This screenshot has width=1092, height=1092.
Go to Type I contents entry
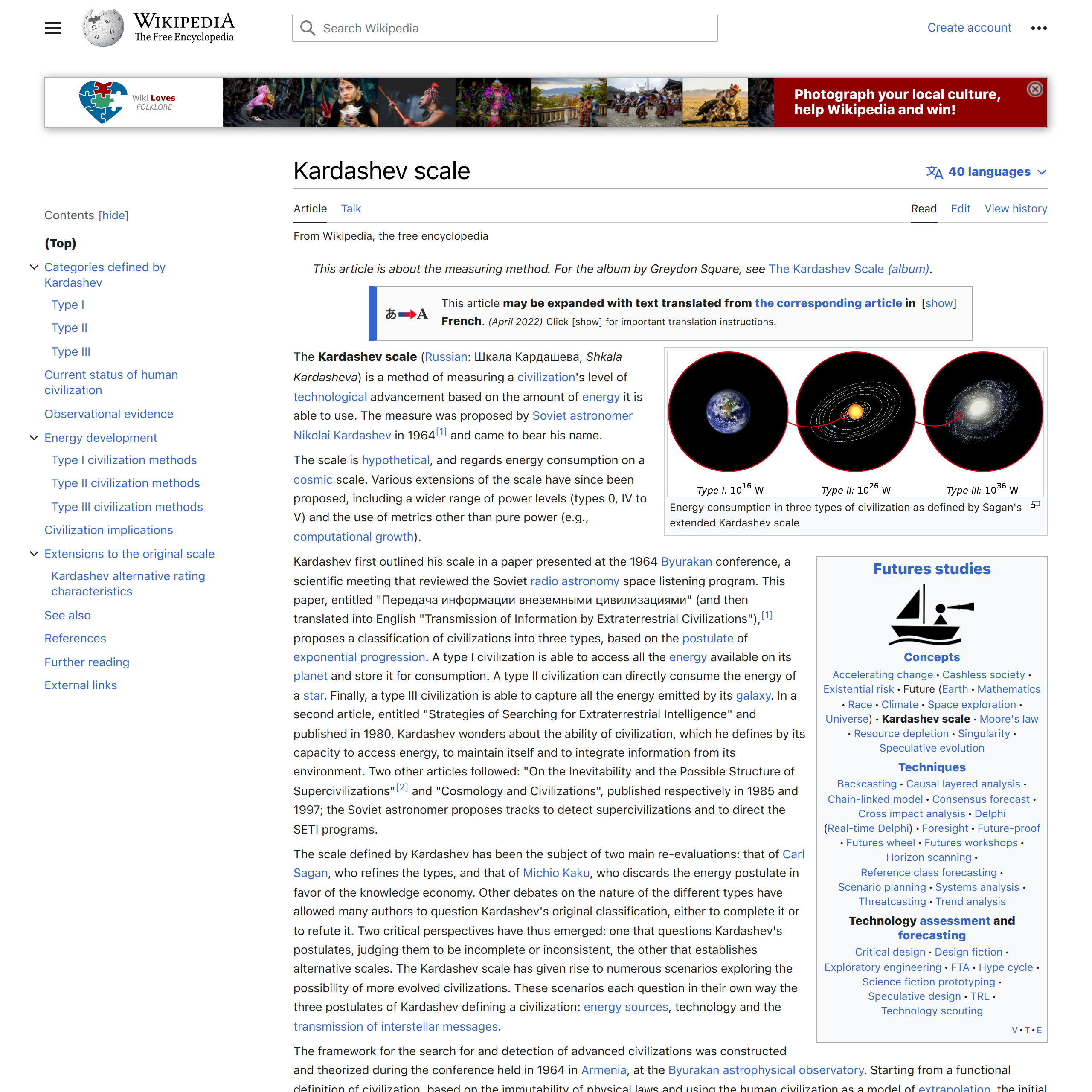pos(68,305)
